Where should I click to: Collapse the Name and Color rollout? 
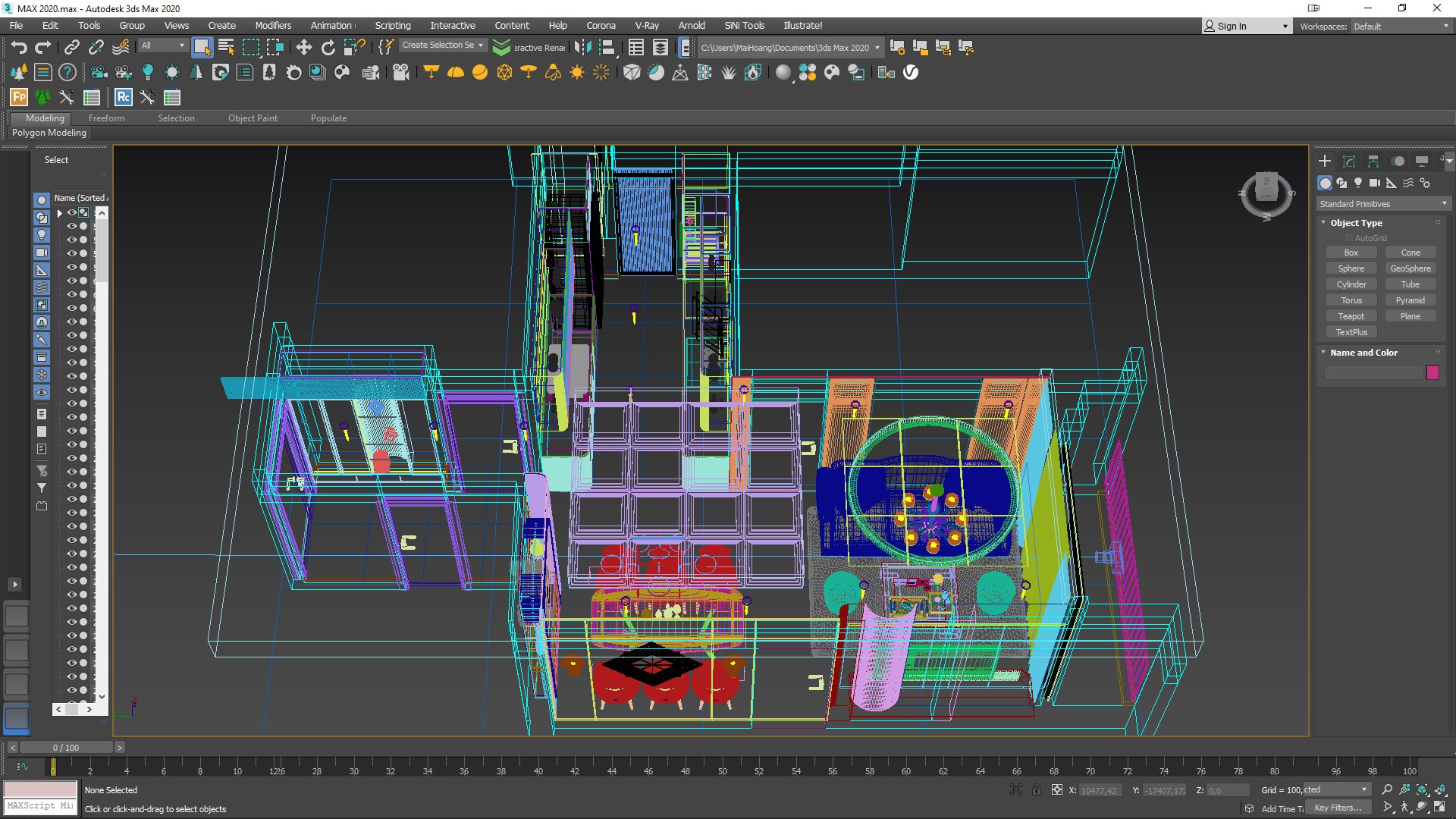pos(1363,353)
